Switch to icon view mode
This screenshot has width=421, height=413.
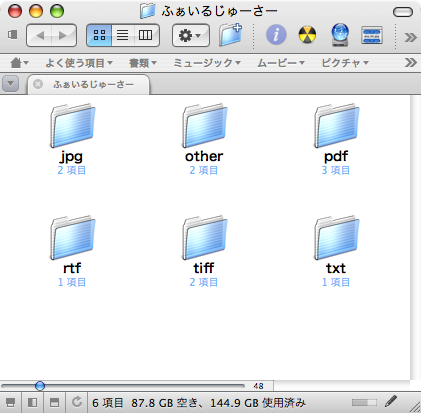pyautogui.click(x=99, y=35)
